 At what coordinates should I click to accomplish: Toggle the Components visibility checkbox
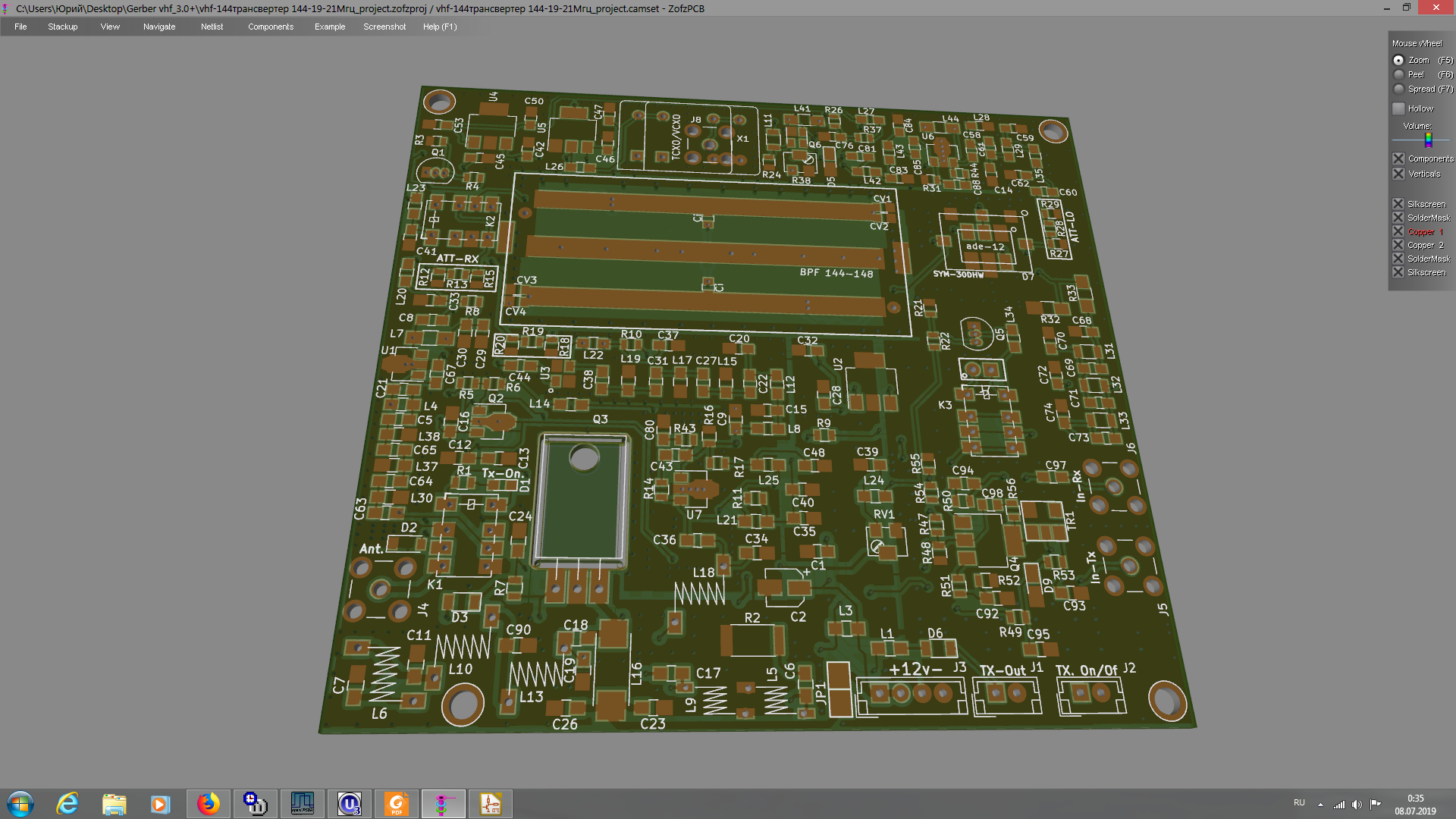click(1399, 158)
